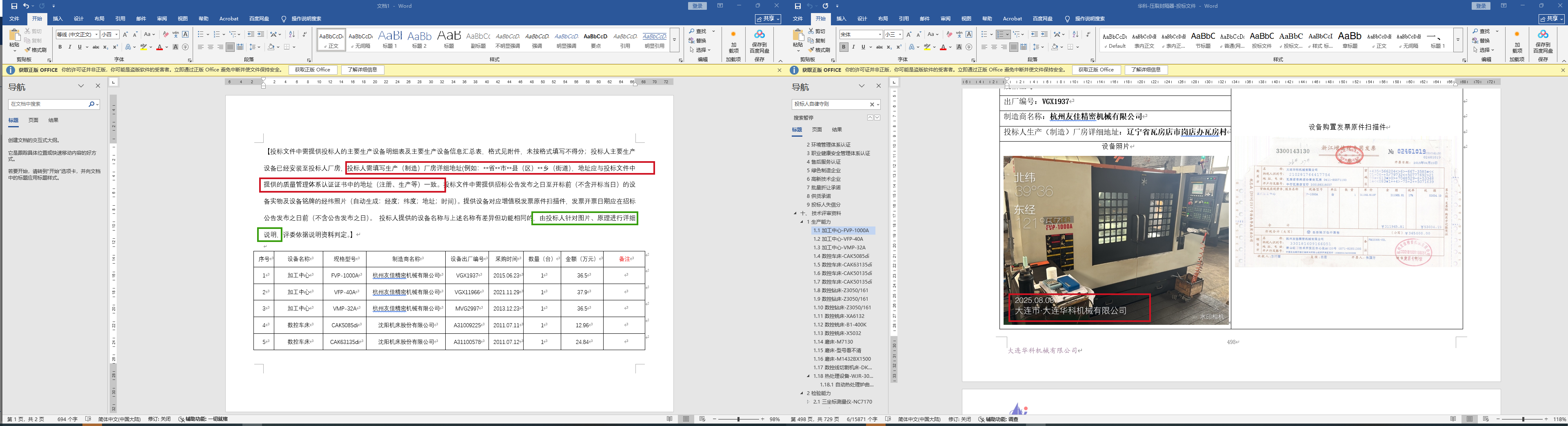Viewport: 1568px width, 426px height.
Task: Toggle Bold in the right window ribbon
Action: tap(844, 47)
